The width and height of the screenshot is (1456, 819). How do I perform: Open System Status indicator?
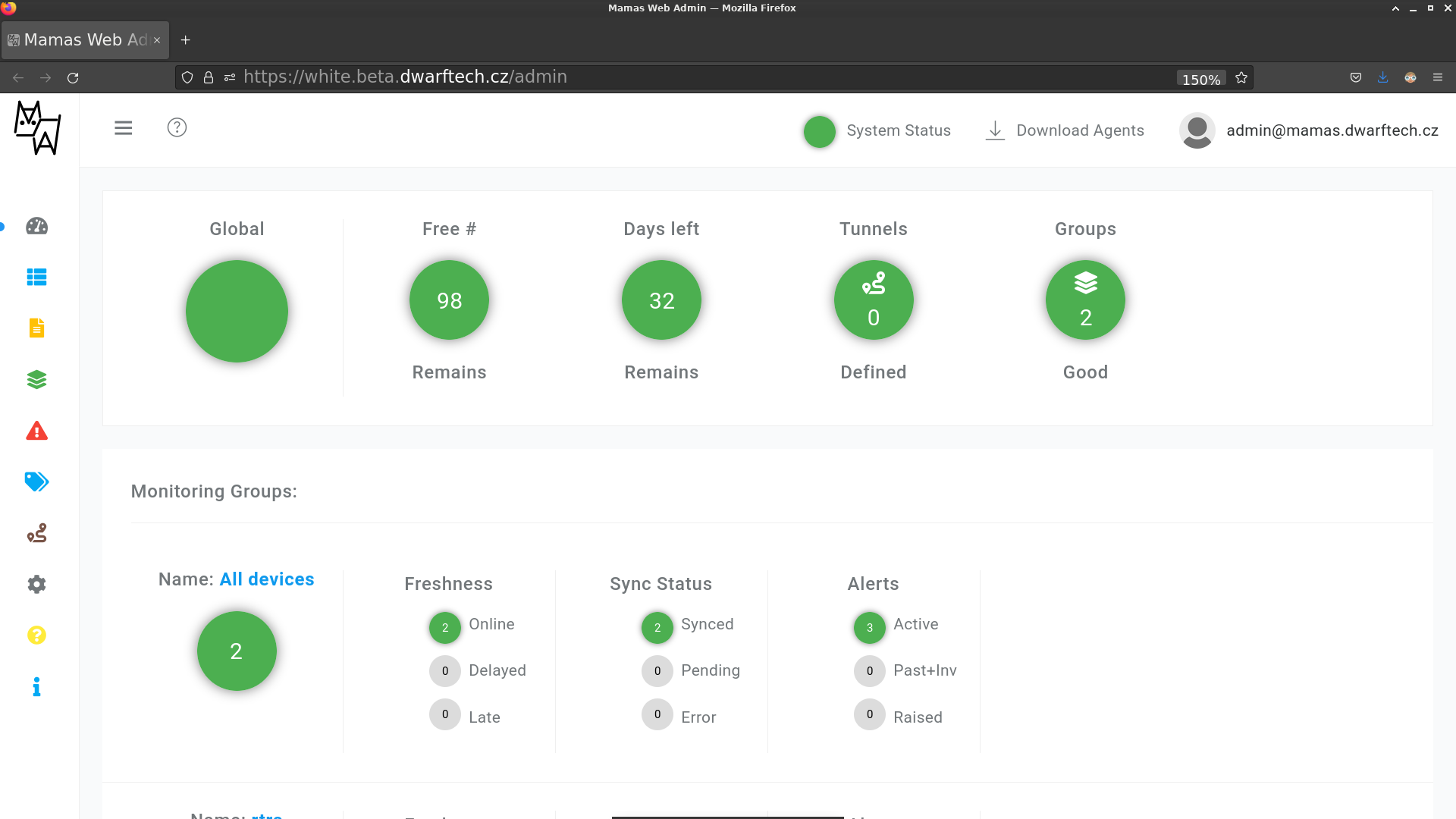(877, 130)
